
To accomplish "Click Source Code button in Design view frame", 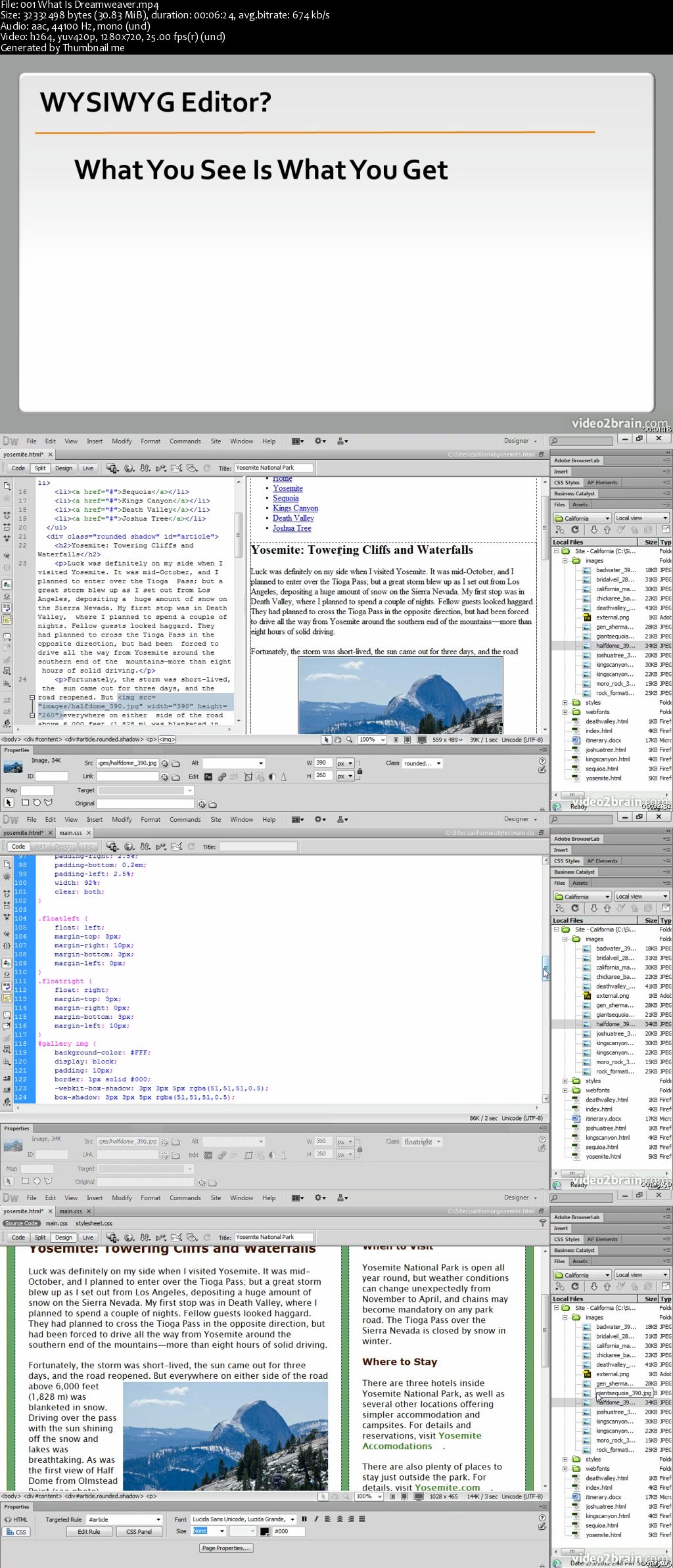I will [x=21, y=1224].
